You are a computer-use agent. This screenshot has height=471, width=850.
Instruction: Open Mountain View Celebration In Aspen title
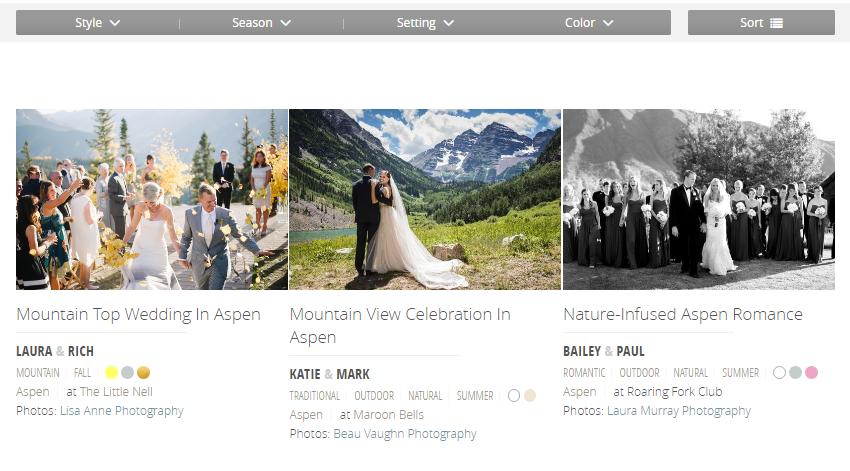click(x=400, y=325)
